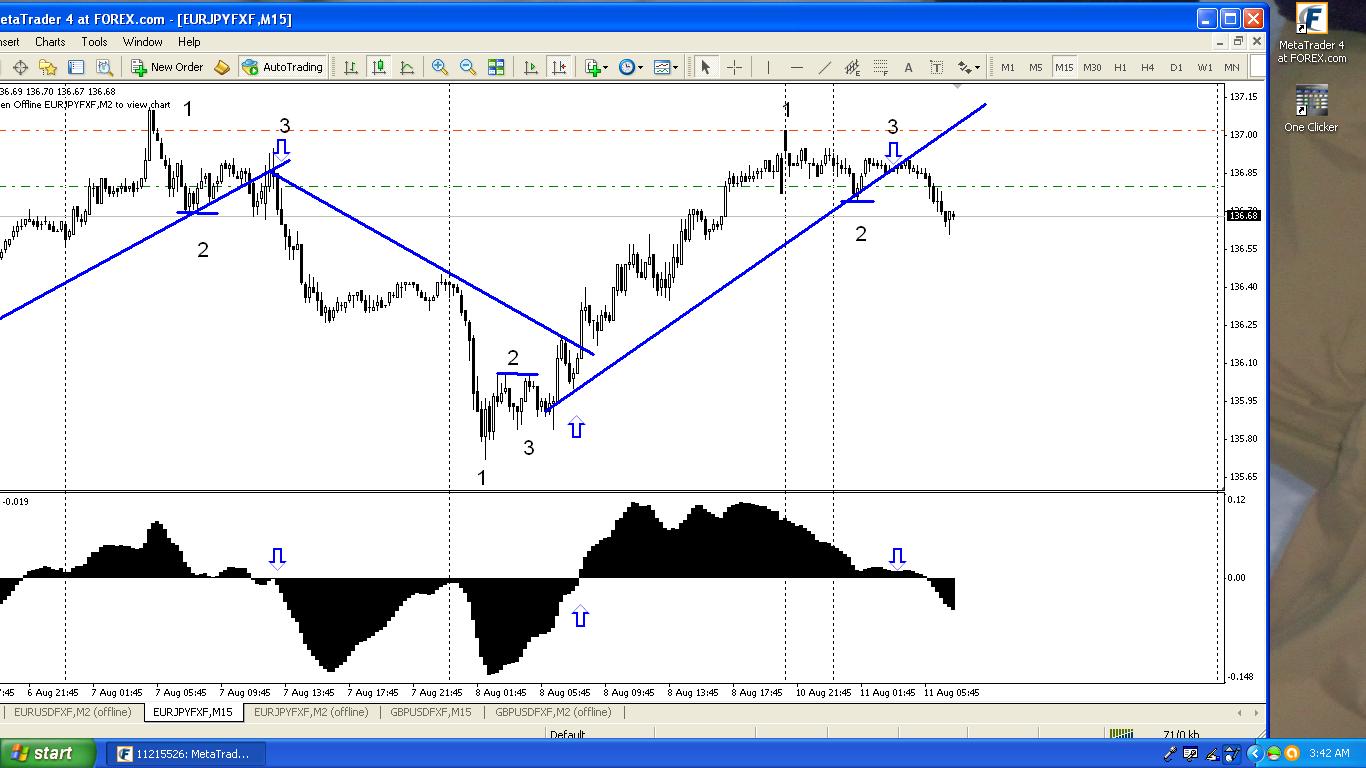Open the Navigator favorites folder icon

tap(48, 67)
